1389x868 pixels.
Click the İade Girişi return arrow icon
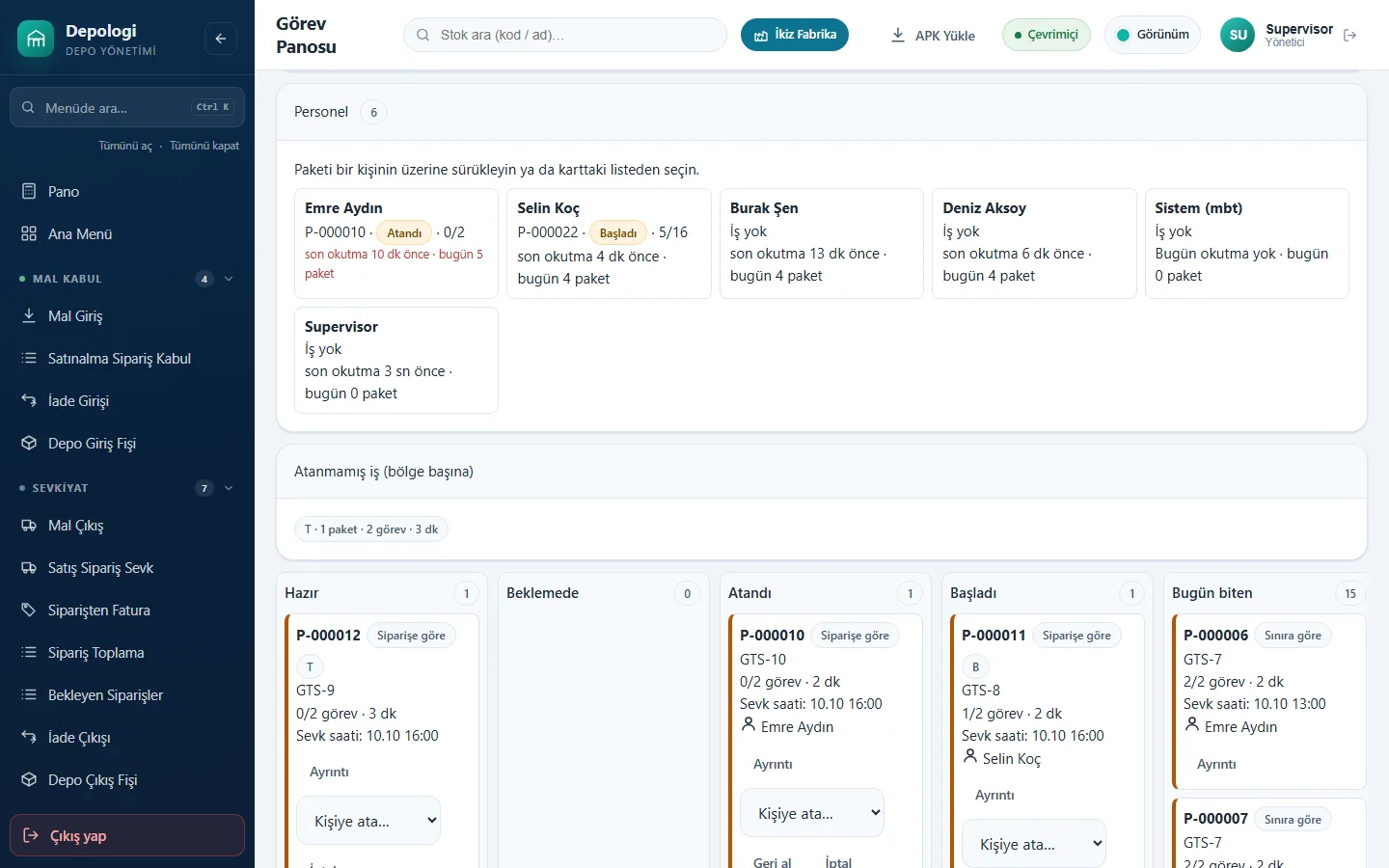coord(29,400)
